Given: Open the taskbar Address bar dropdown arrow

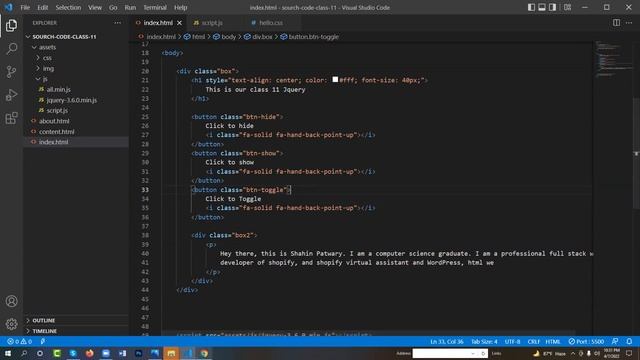Looking at the screenshot, I should pyautogui.click(x=473, y=353).
